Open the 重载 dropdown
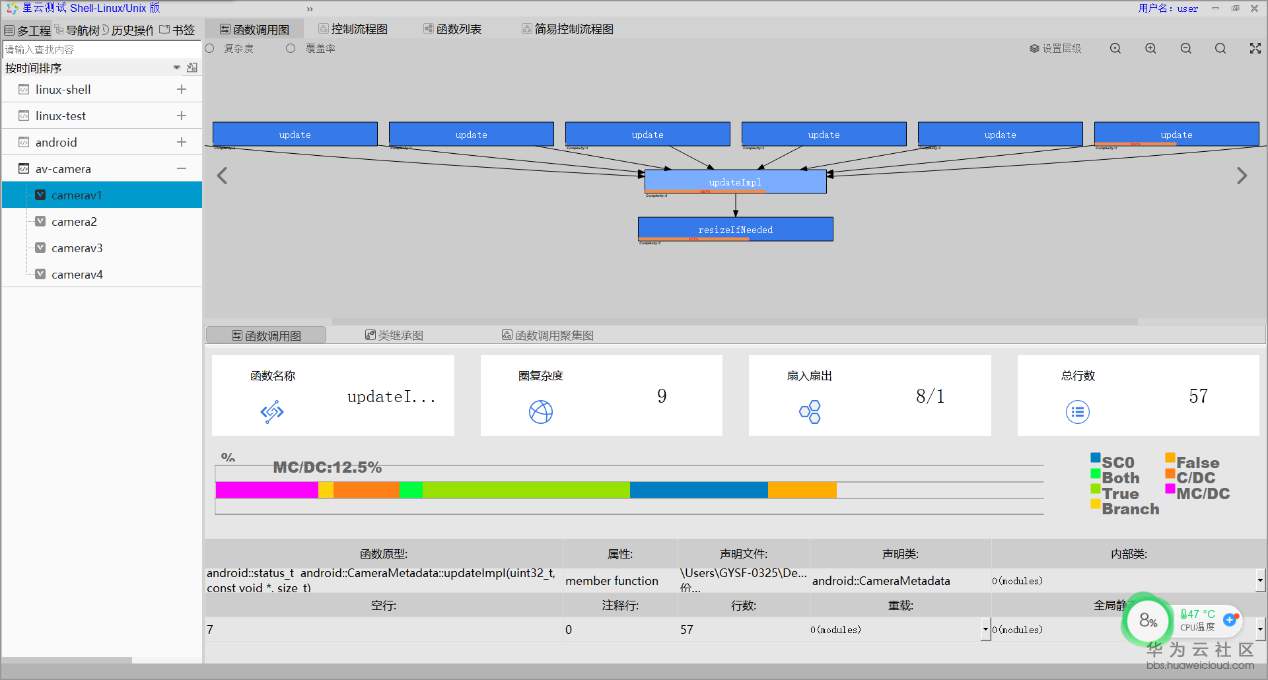Image resolution: width=1268 pixels, height=680 pixels. click(985, 629)
